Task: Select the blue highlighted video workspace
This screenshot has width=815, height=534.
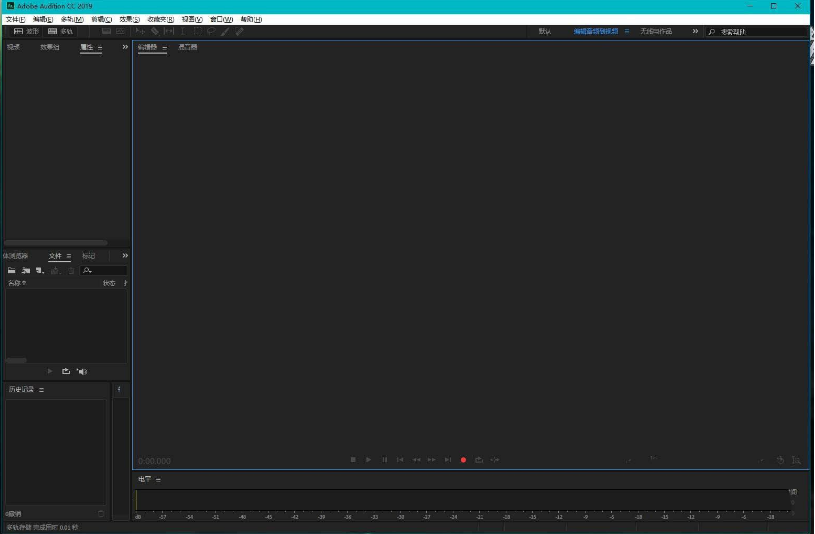Action: click(596, 32)
